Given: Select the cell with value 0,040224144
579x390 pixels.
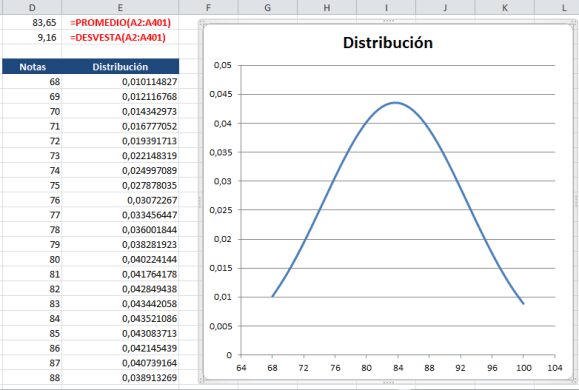Looking at the screenshot, I should click(120, 259).
